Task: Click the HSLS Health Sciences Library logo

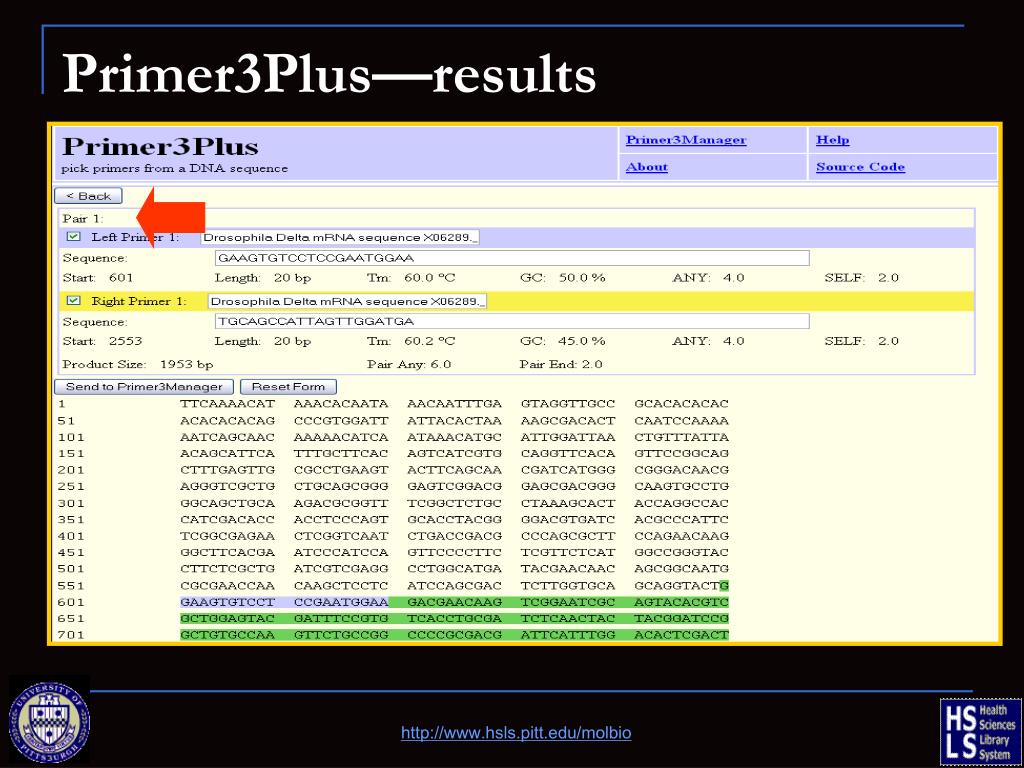Action: pos(979,730)
